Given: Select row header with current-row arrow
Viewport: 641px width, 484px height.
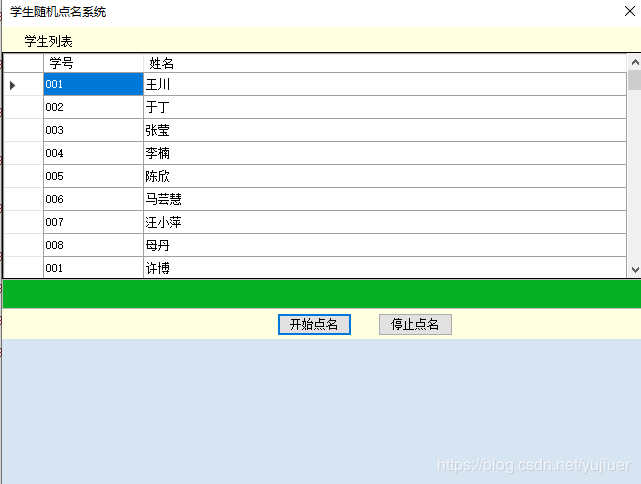Looking at the screenshot, I should tap(23, 85).
